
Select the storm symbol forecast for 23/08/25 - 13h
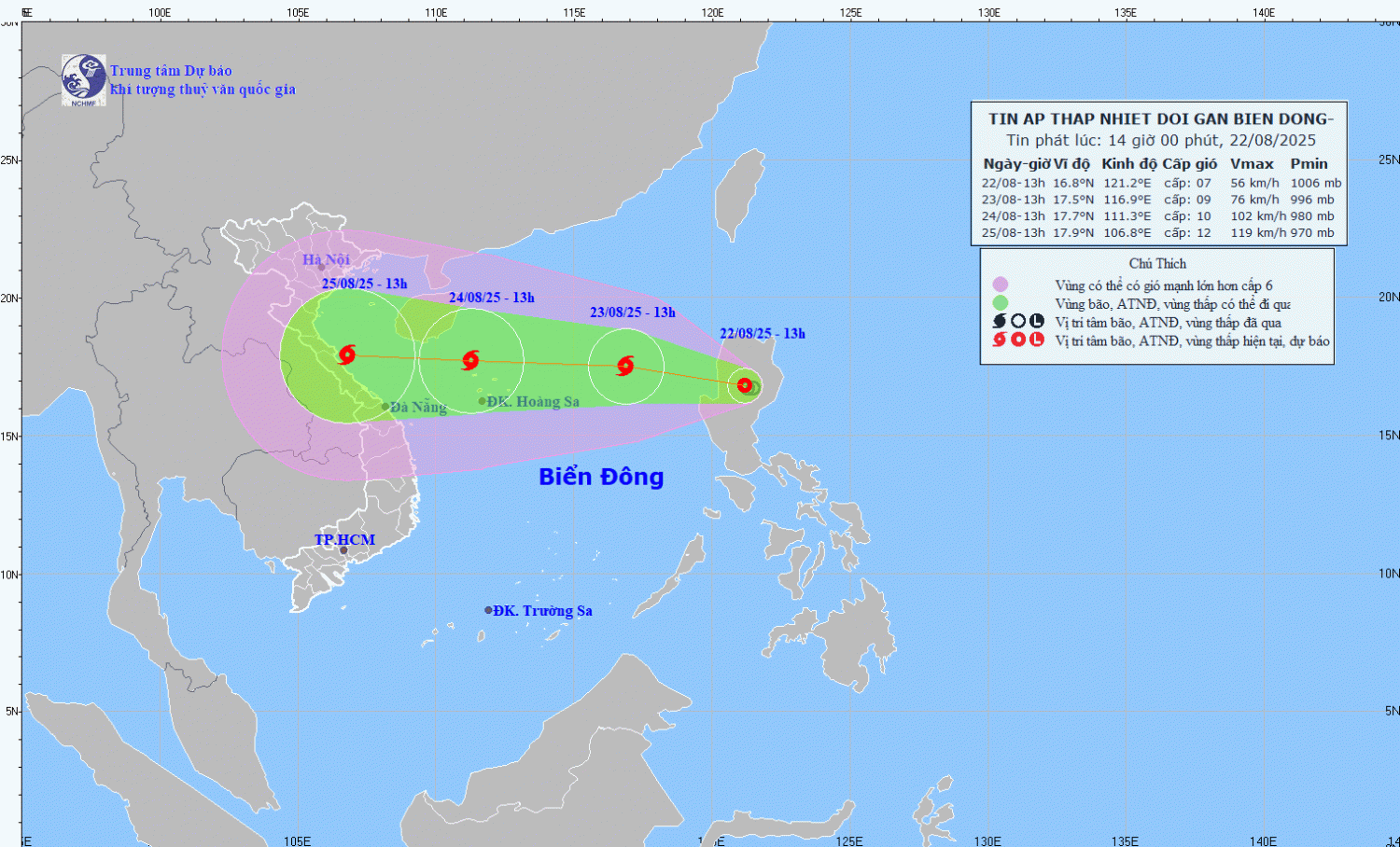[625, 366]
